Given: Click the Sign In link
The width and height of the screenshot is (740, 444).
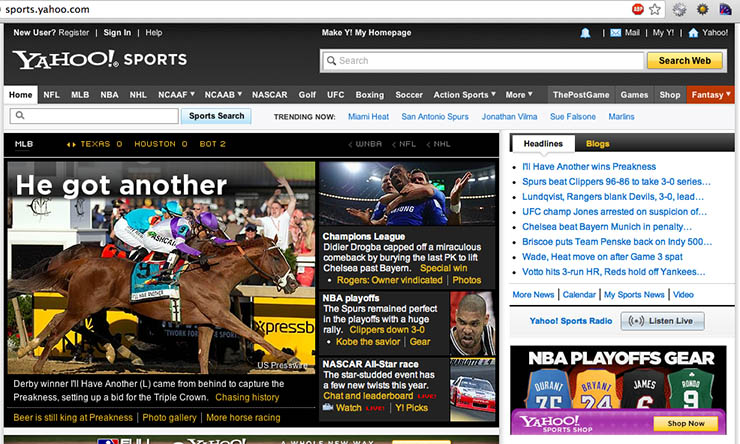Looking at the screenshot, I should (x=117, y=33).
